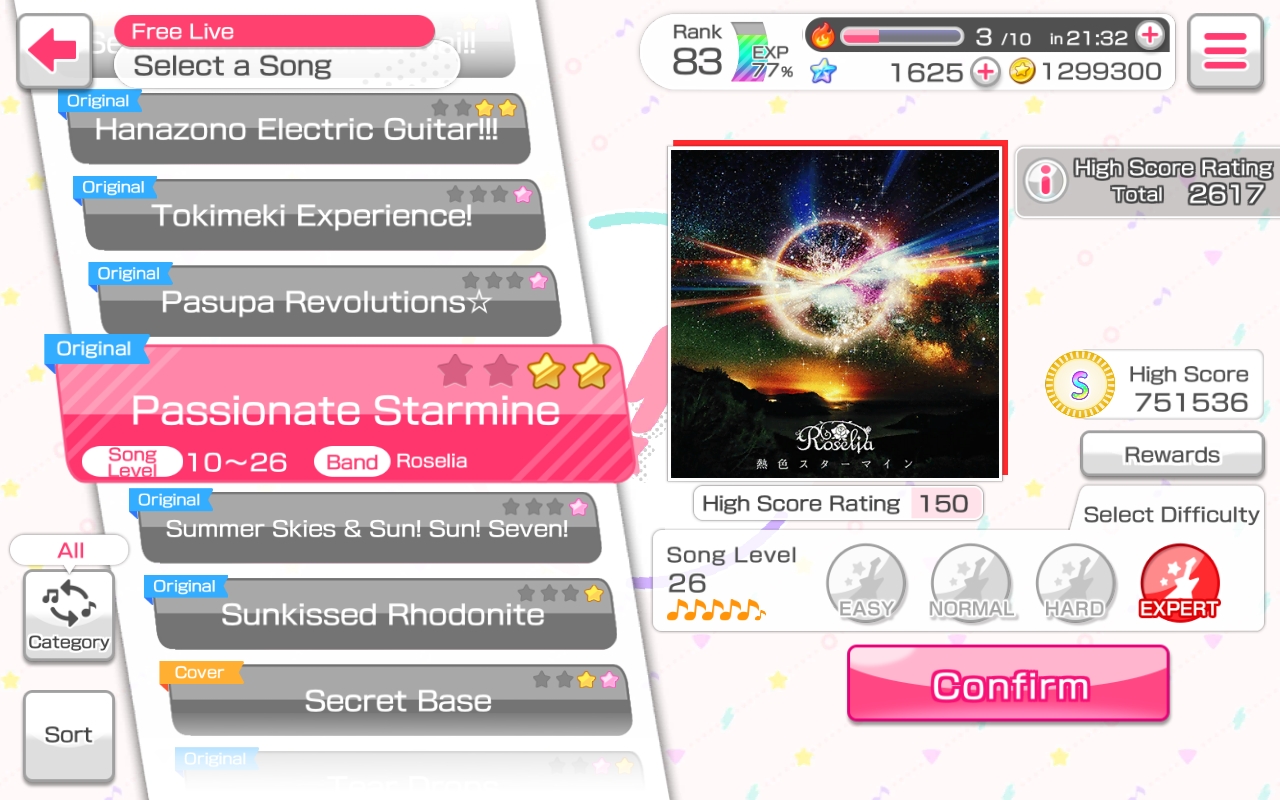The image size is (1280, 800).
Task: Add flames with the boost plus icon
Action: tap(1150, 36)
